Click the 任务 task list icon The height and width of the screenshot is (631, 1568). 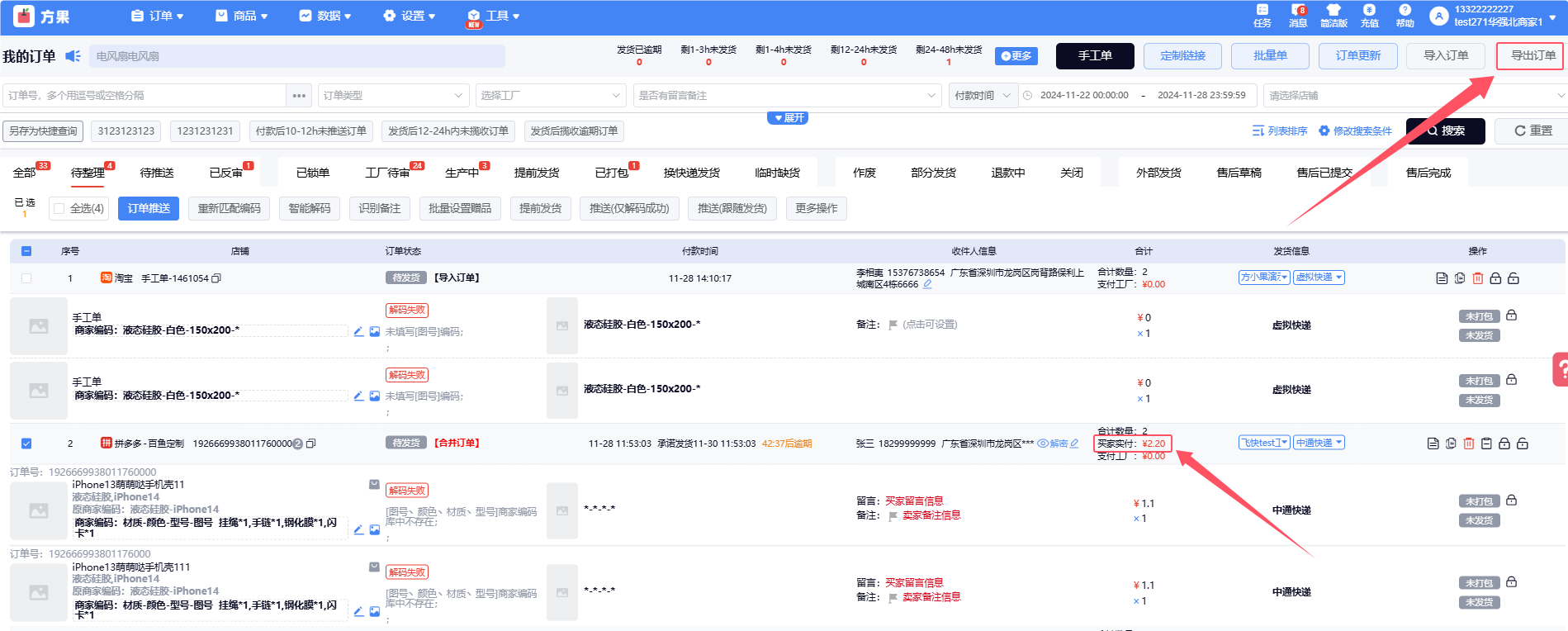[x=1262, y=15]
